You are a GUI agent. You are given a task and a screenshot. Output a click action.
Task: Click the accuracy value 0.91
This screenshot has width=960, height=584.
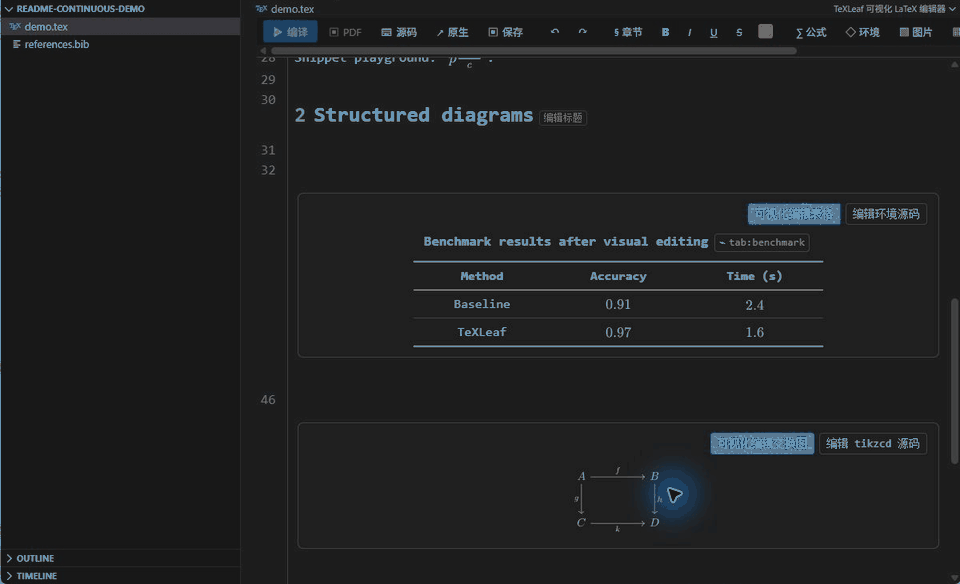tap(618, 305)
